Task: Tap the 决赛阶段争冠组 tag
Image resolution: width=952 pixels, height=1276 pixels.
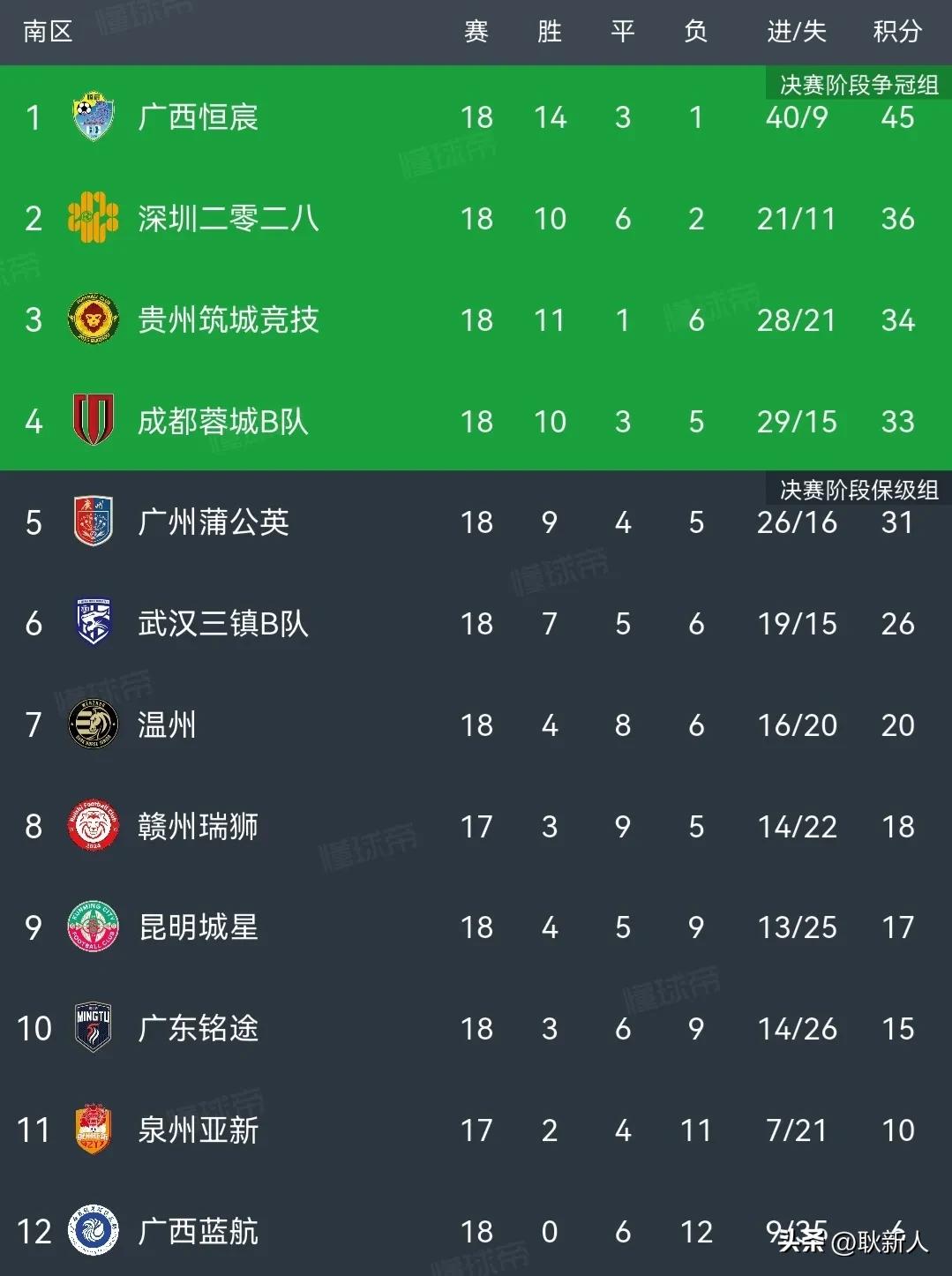Action: 858,85
